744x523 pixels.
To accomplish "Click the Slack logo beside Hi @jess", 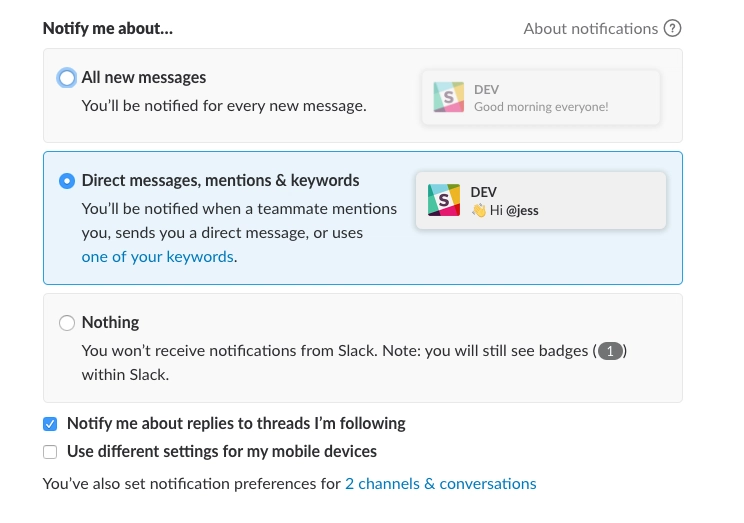I will (x=444, y=200).
